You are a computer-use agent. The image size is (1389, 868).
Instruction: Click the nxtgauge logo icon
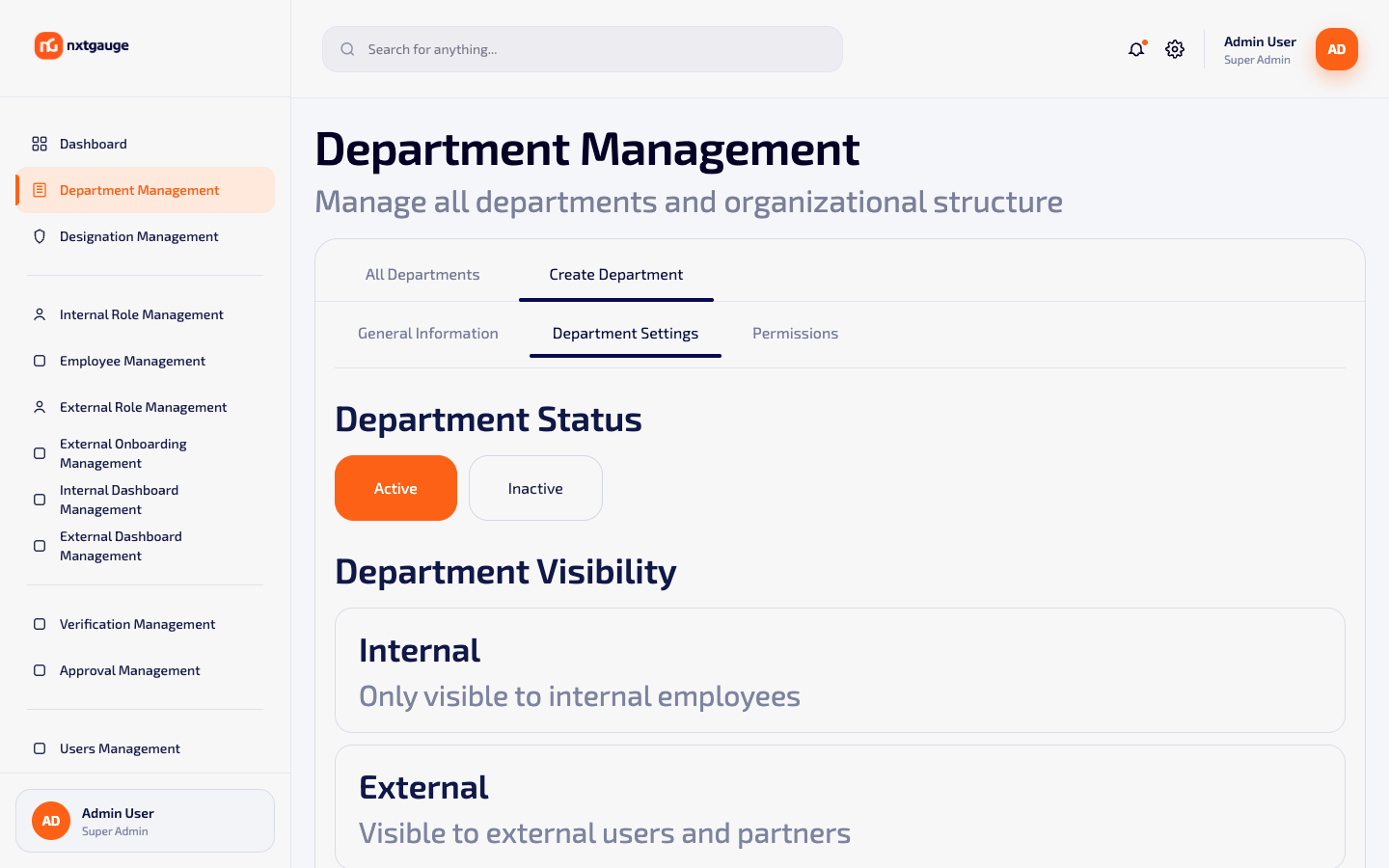[48, 45]
